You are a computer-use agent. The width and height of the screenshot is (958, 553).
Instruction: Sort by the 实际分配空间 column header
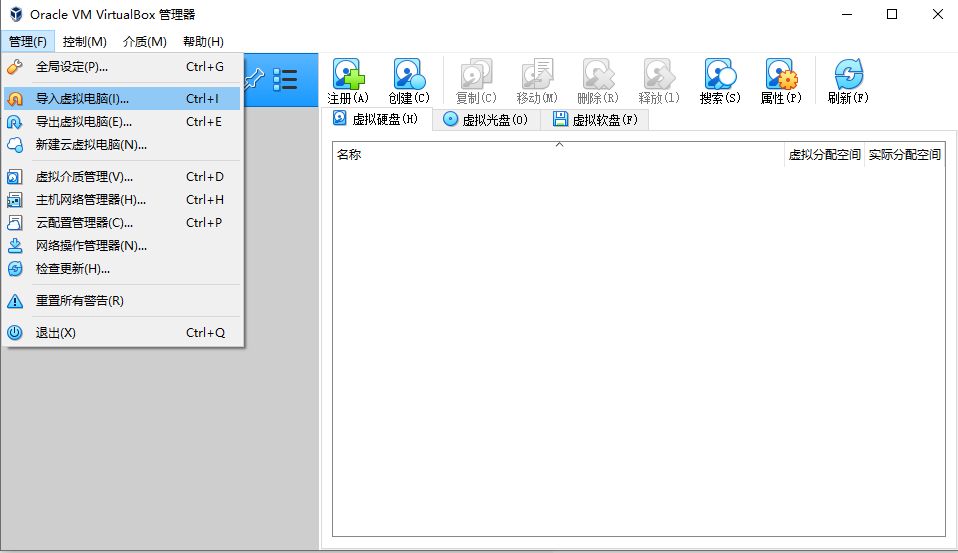tap(905, 155)
